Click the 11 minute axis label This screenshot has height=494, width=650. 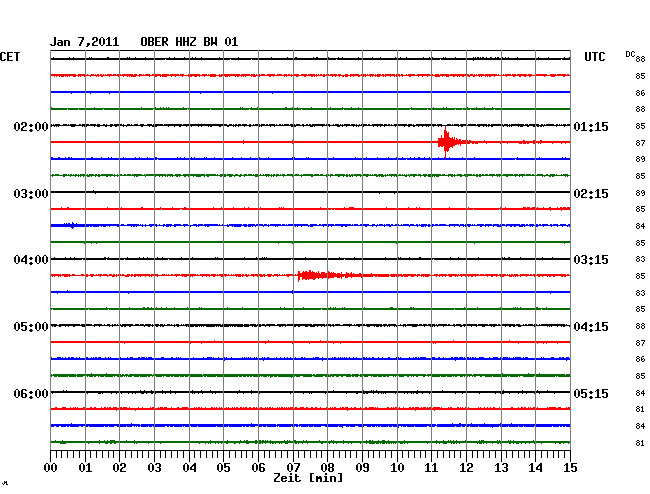pos(431,468)
